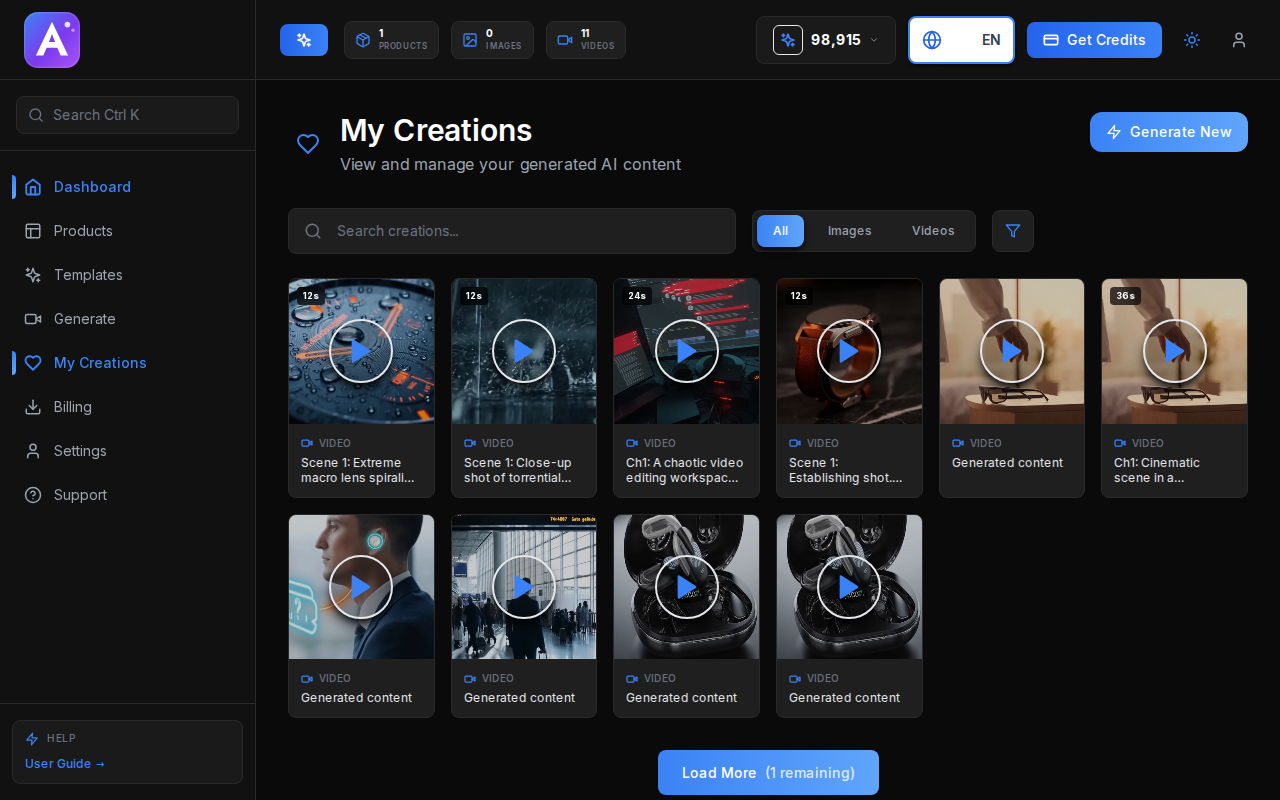Click the sparkle button in top bar
Image resolution: width=1280 pixels, height=800 pixels.
(x=304, y=40)
